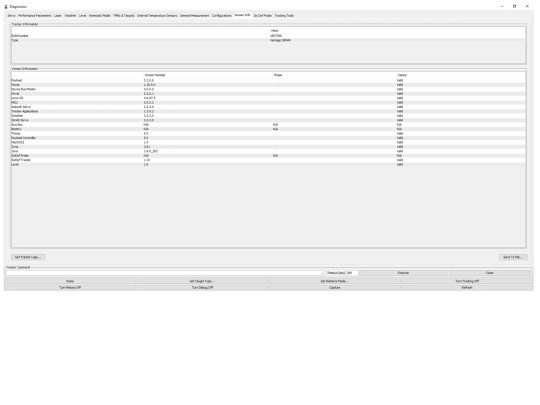
Task: Open the Tracking Tools tab
Action: pyautogui.click(x=284, y=15)
